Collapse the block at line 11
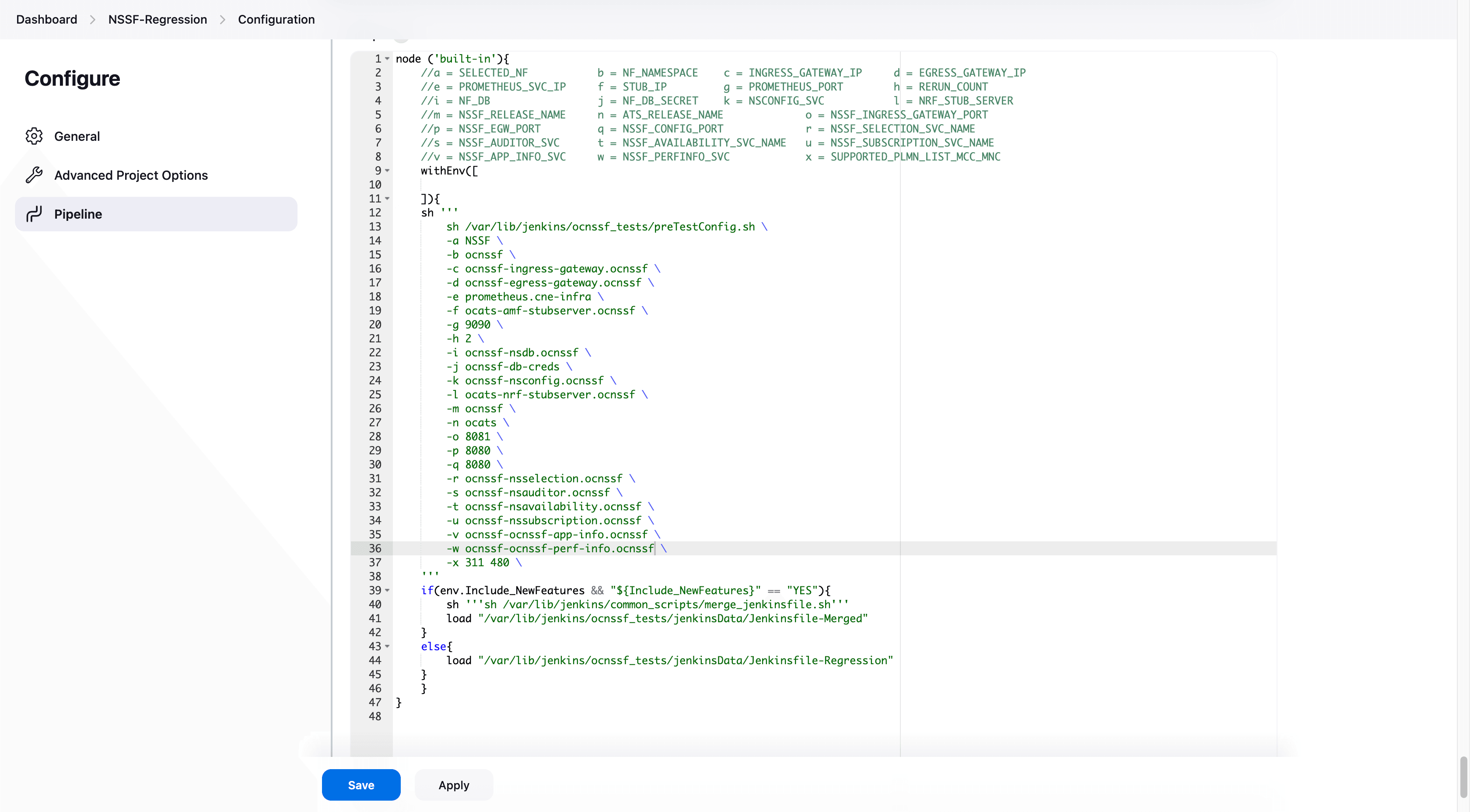This screenshot has width=1470, height=812. (x=387, y=199)
